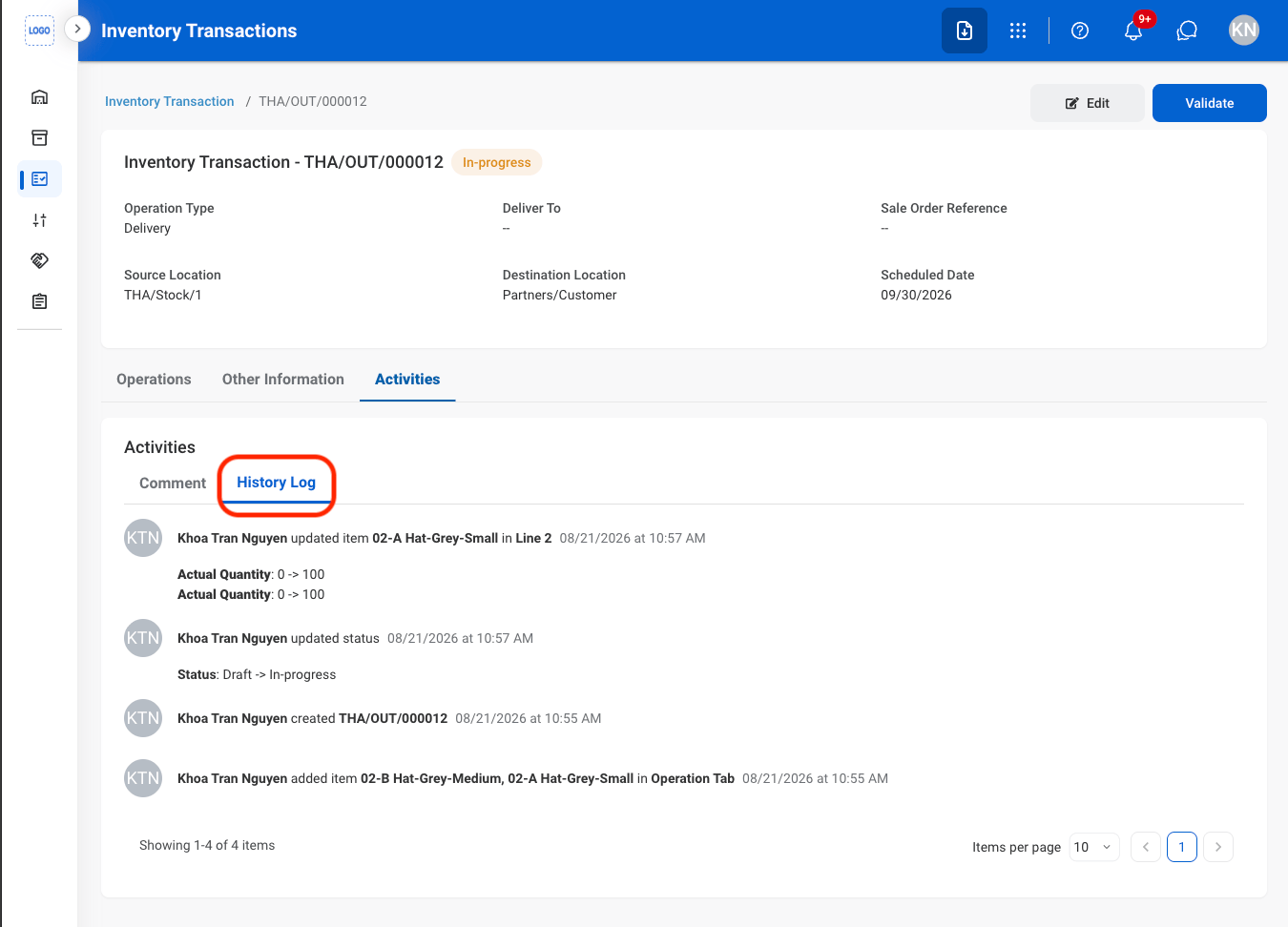Click KTN avatar beside 'updated status' entry

coord(143,638)
